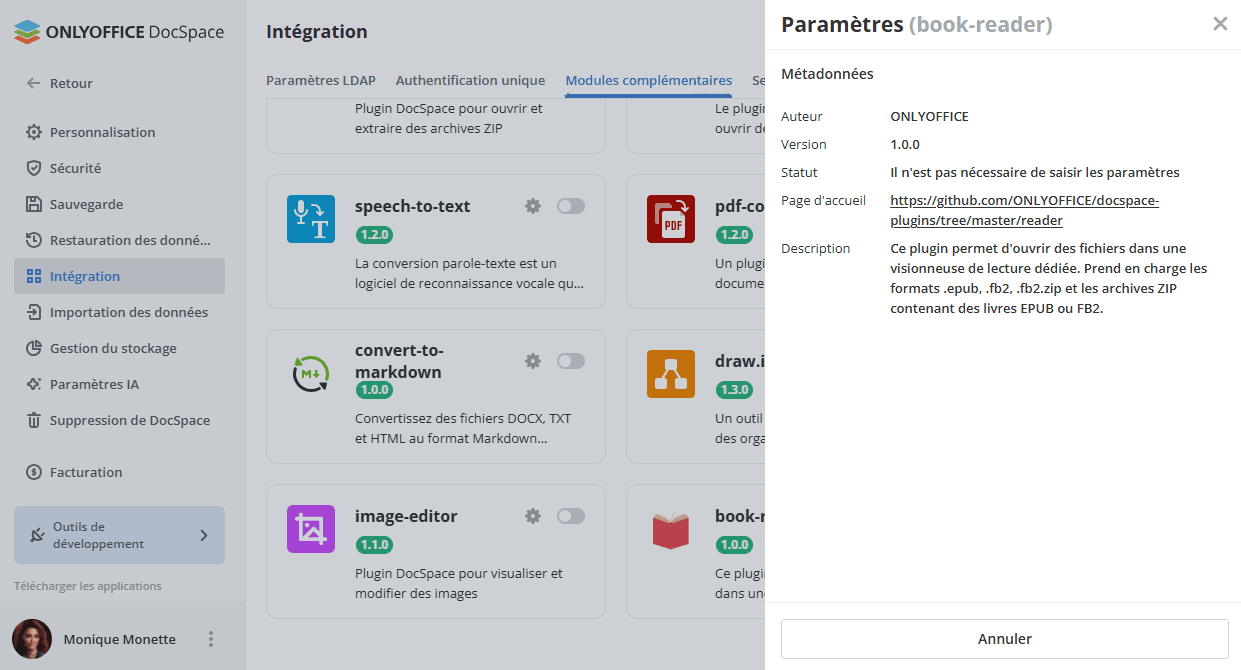Switch to Authentification unique tab

point(470,80)
